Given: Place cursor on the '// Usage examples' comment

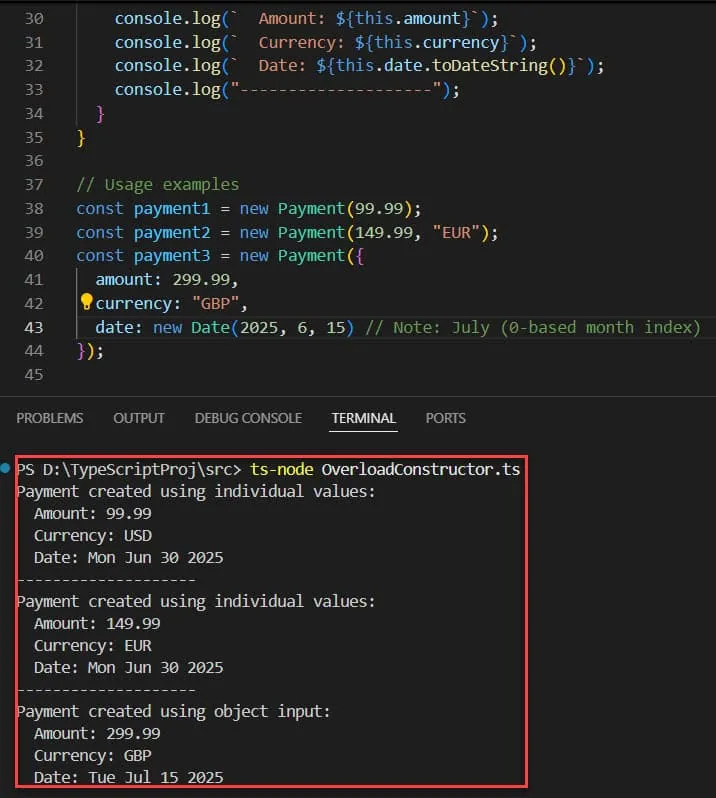Looking at the screenshot, I should tap(158, 184).
